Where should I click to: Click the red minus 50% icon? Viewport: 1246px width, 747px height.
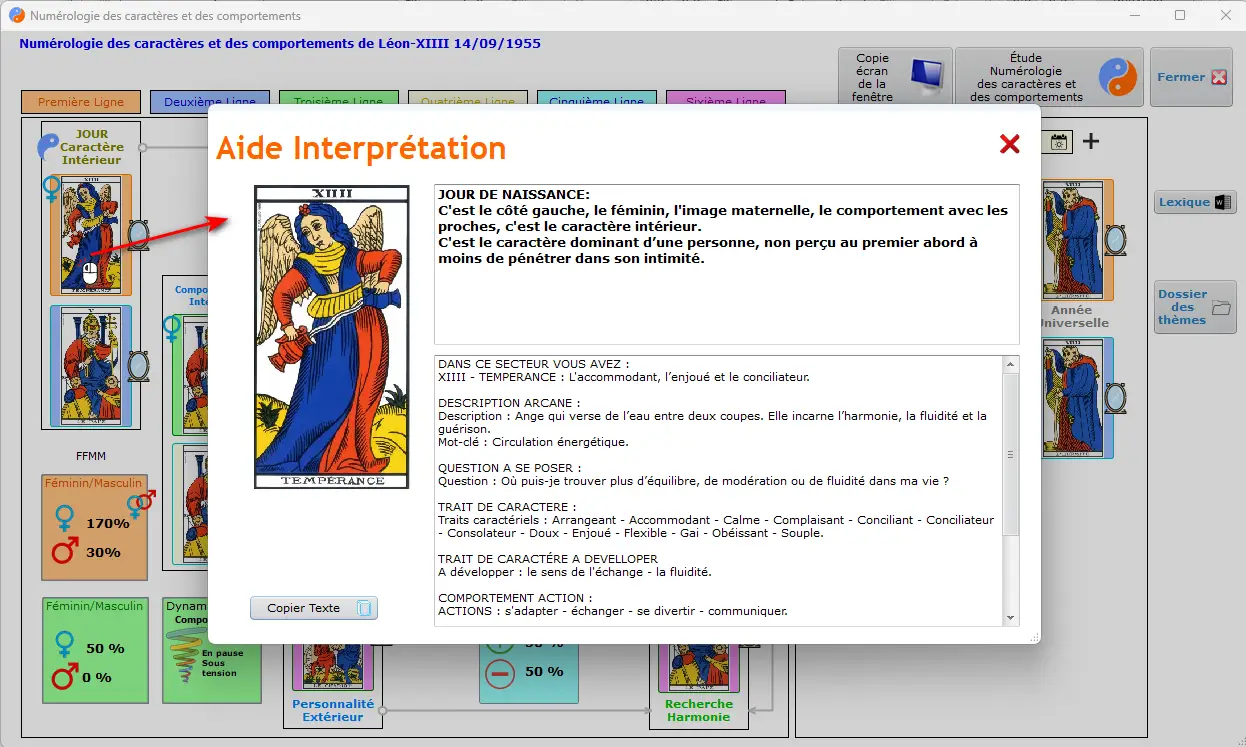500,672
